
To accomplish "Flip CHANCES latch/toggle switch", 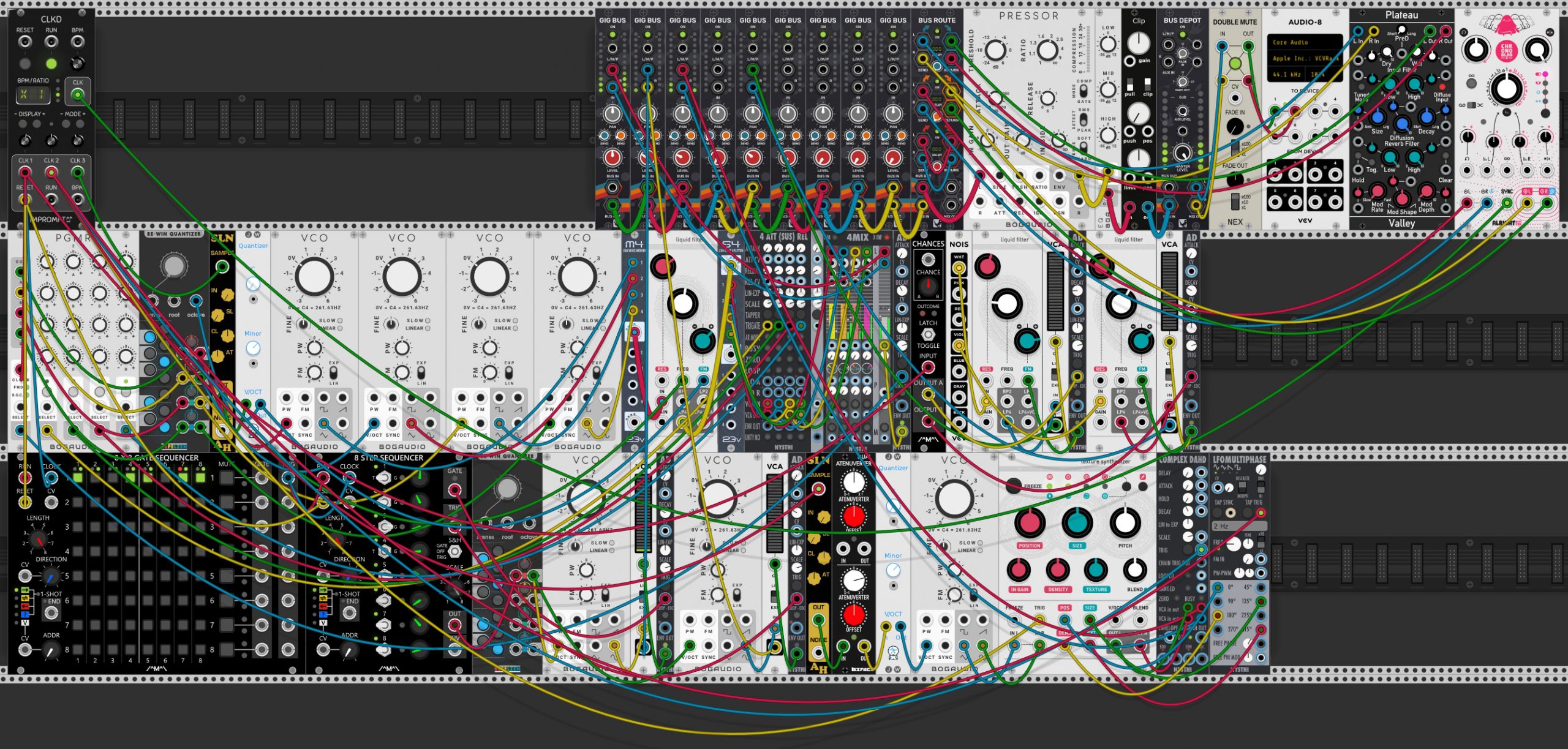I will pos(928,334).
